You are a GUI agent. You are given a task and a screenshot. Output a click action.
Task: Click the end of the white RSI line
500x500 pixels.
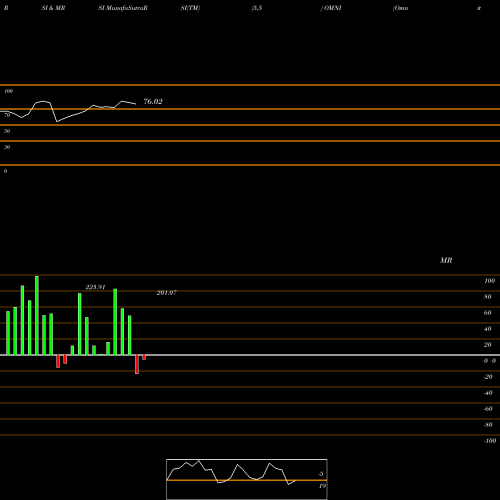click(135, 104)
